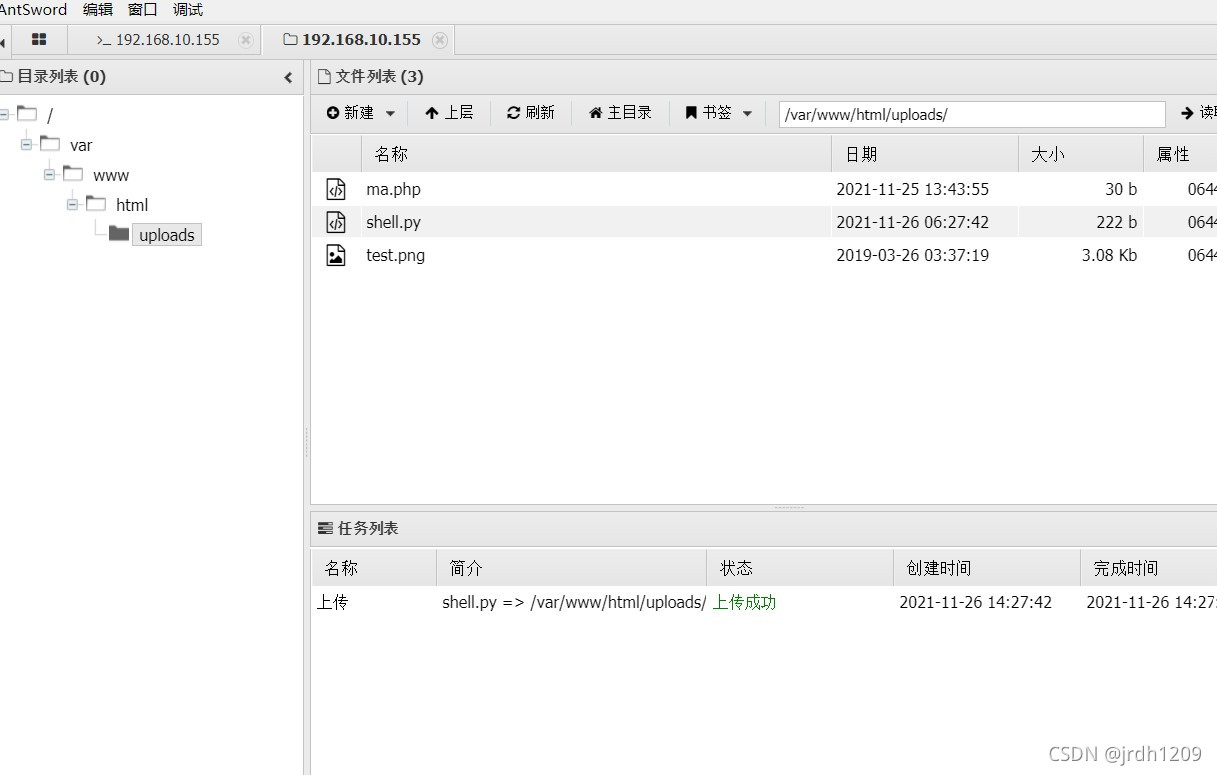Select the uploads folder icon

(x=119, y=234)
